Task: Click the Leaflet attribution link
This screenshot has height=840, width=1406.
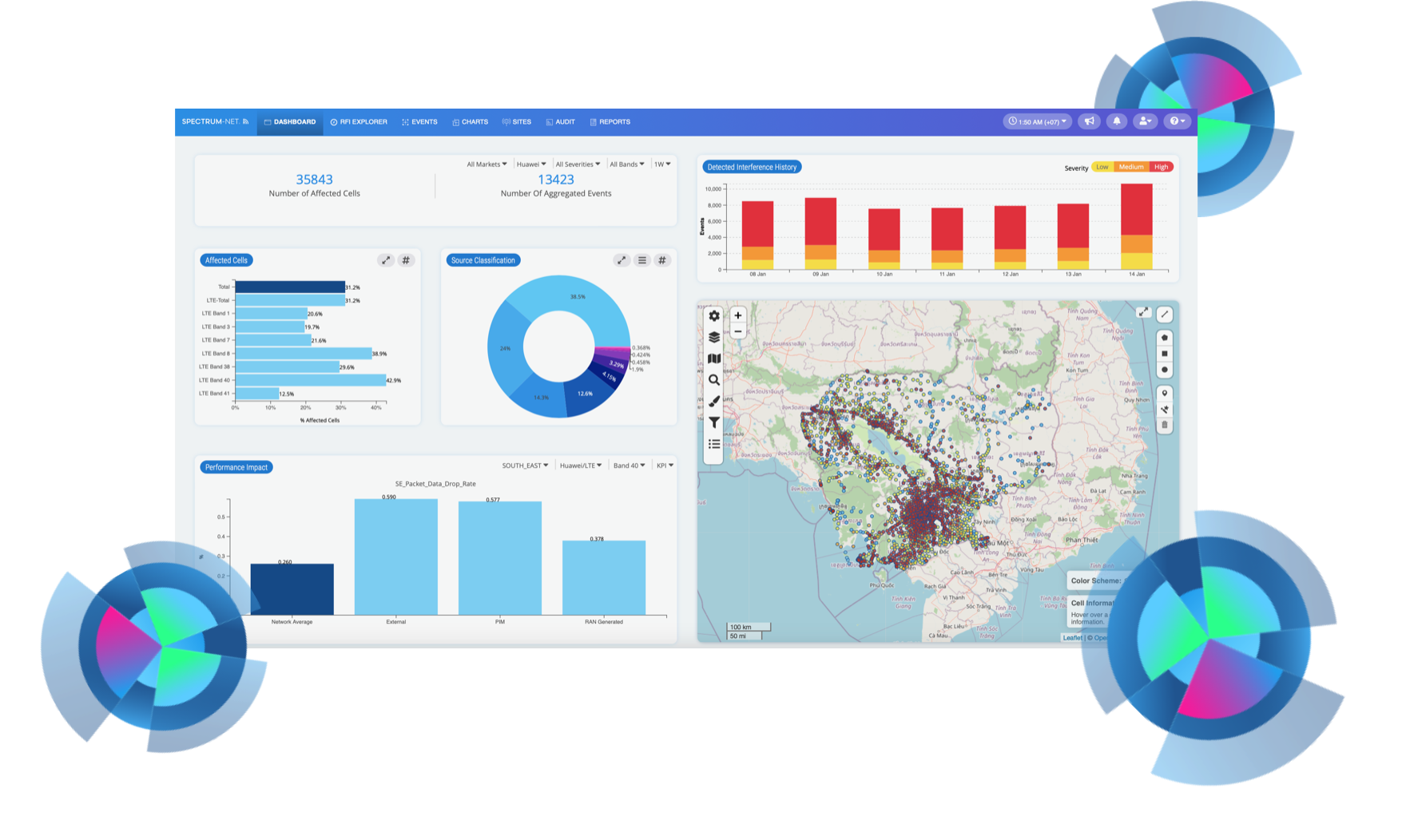Action: coord(1072,637)
